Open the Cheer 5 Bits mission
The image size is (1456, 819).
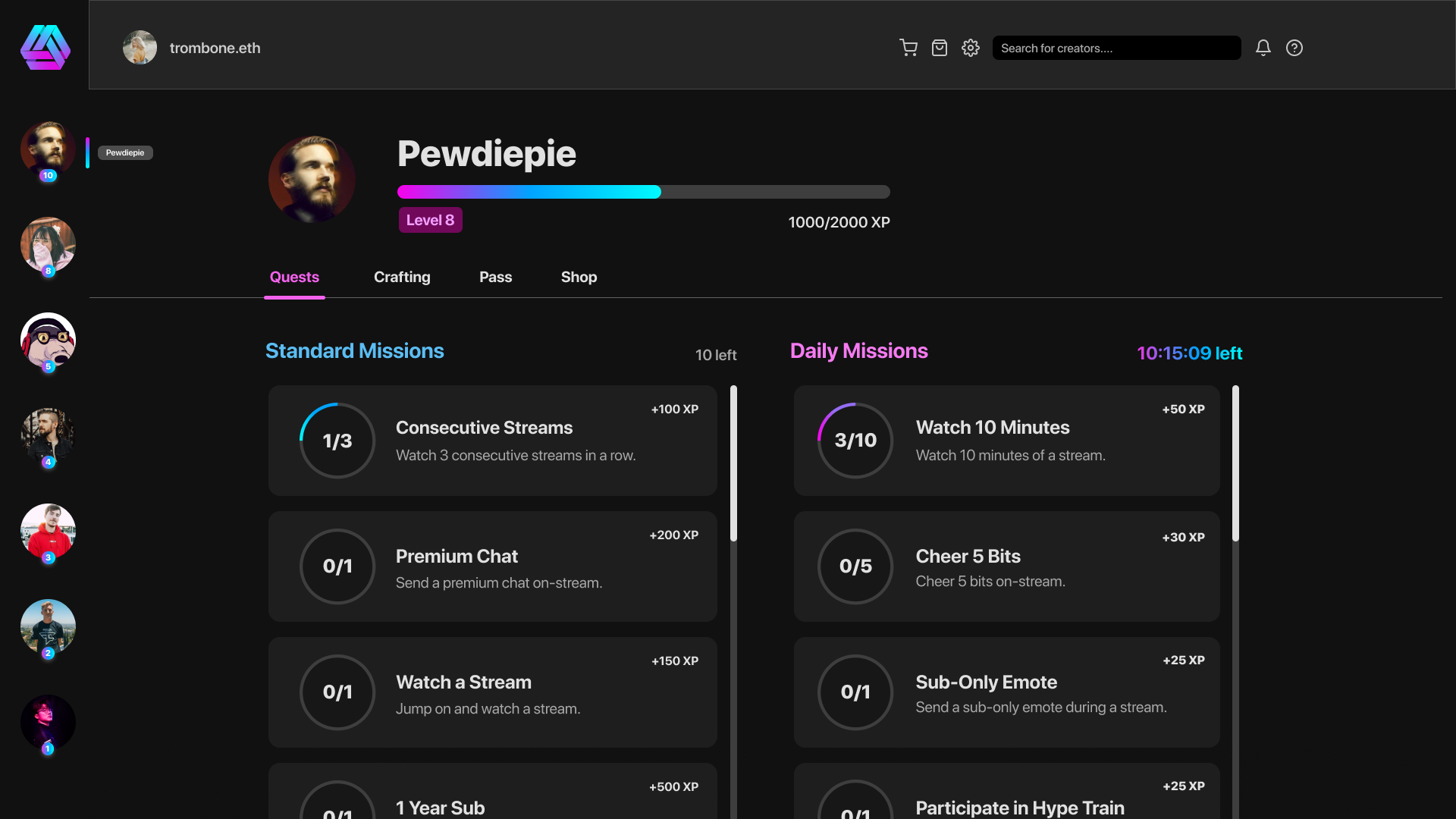[1006, 566]
